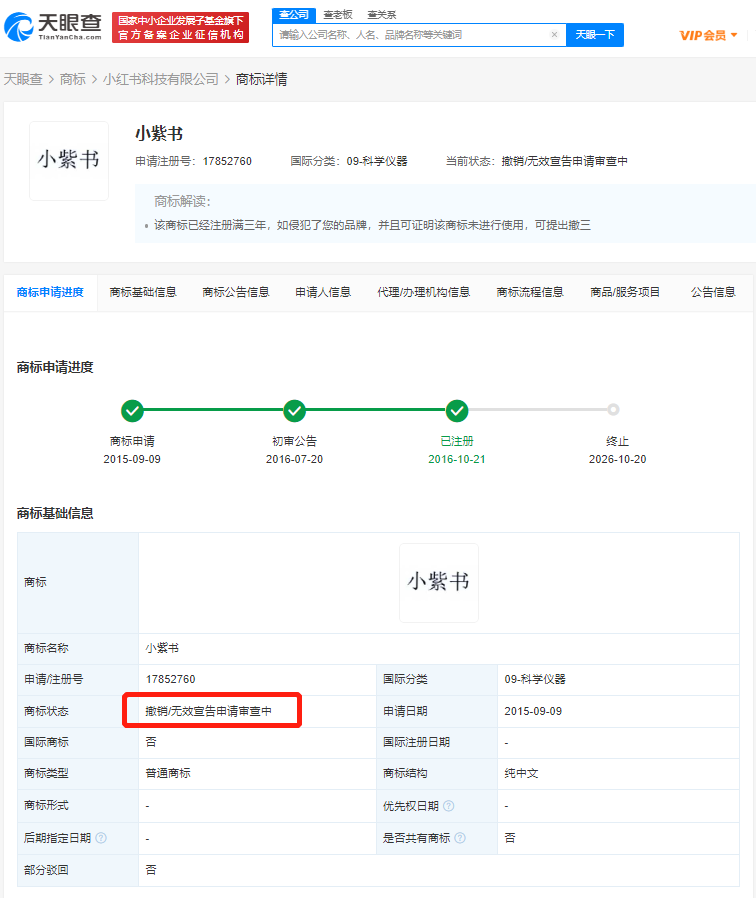Viewport: 756px width, 898px height.
Task: Select the 纯中文 structure cell
Action: (619, 774)
